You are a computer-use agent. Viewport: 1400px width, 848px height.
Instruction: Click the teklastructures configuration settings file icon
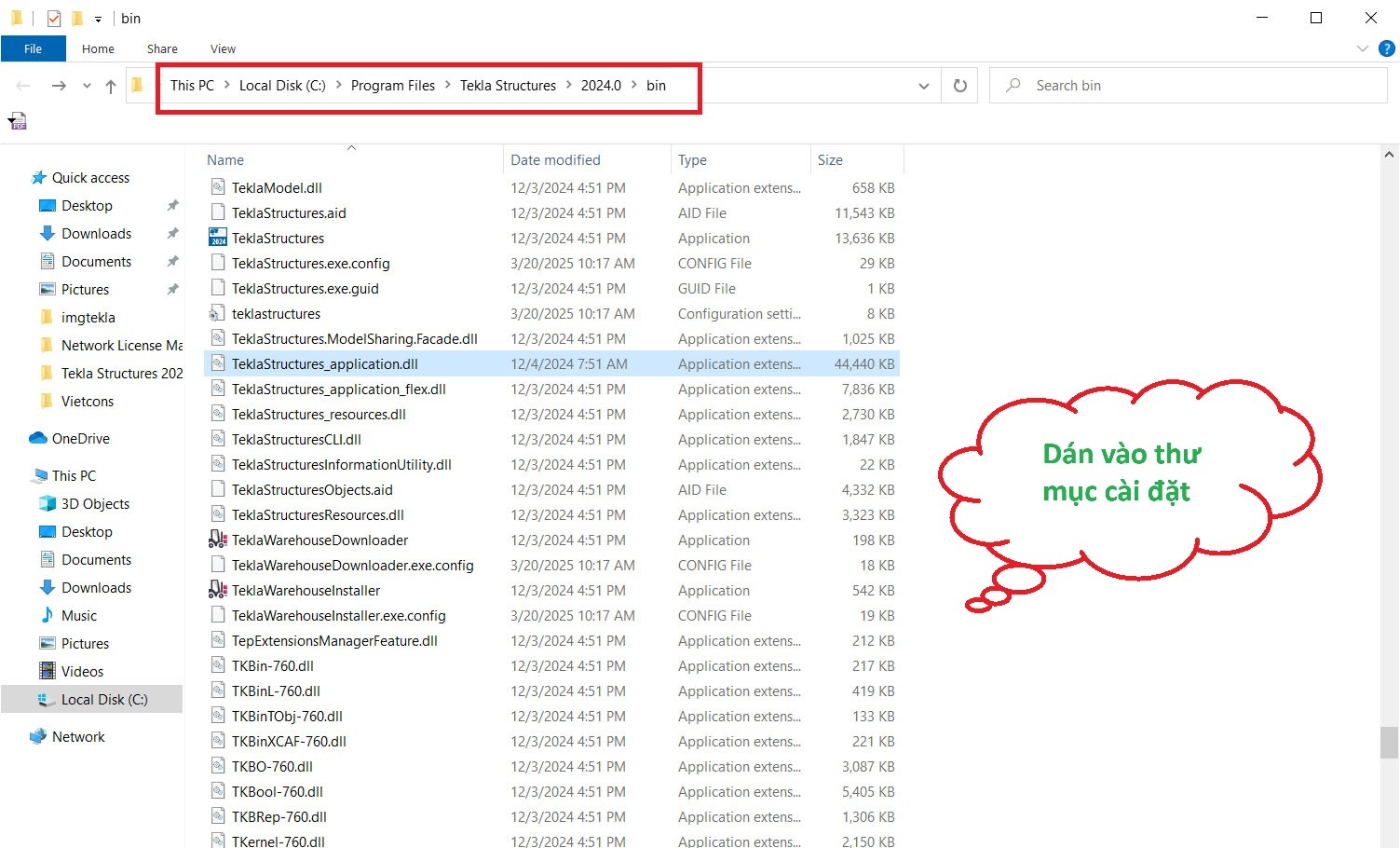click(x=218, y=313)
